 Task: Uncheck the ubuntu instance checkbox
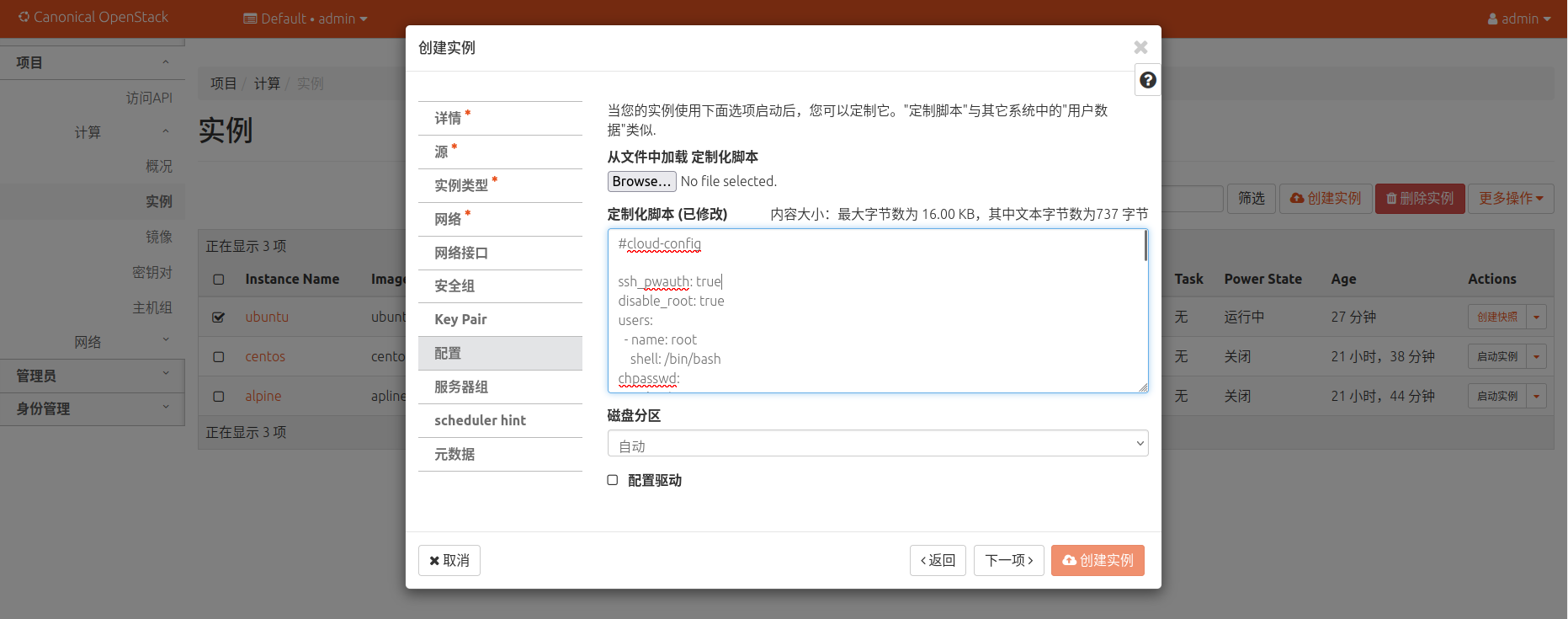pyautogui.click(x=219, y=318)
